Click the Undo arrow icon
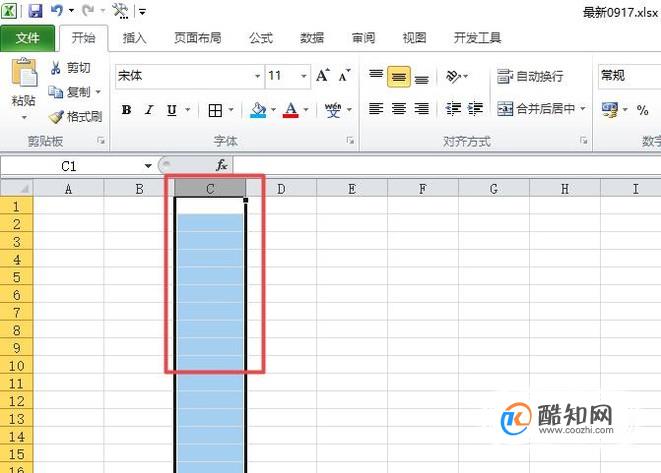The width and height of the screenshot is (661, 473). coord(56,10)
